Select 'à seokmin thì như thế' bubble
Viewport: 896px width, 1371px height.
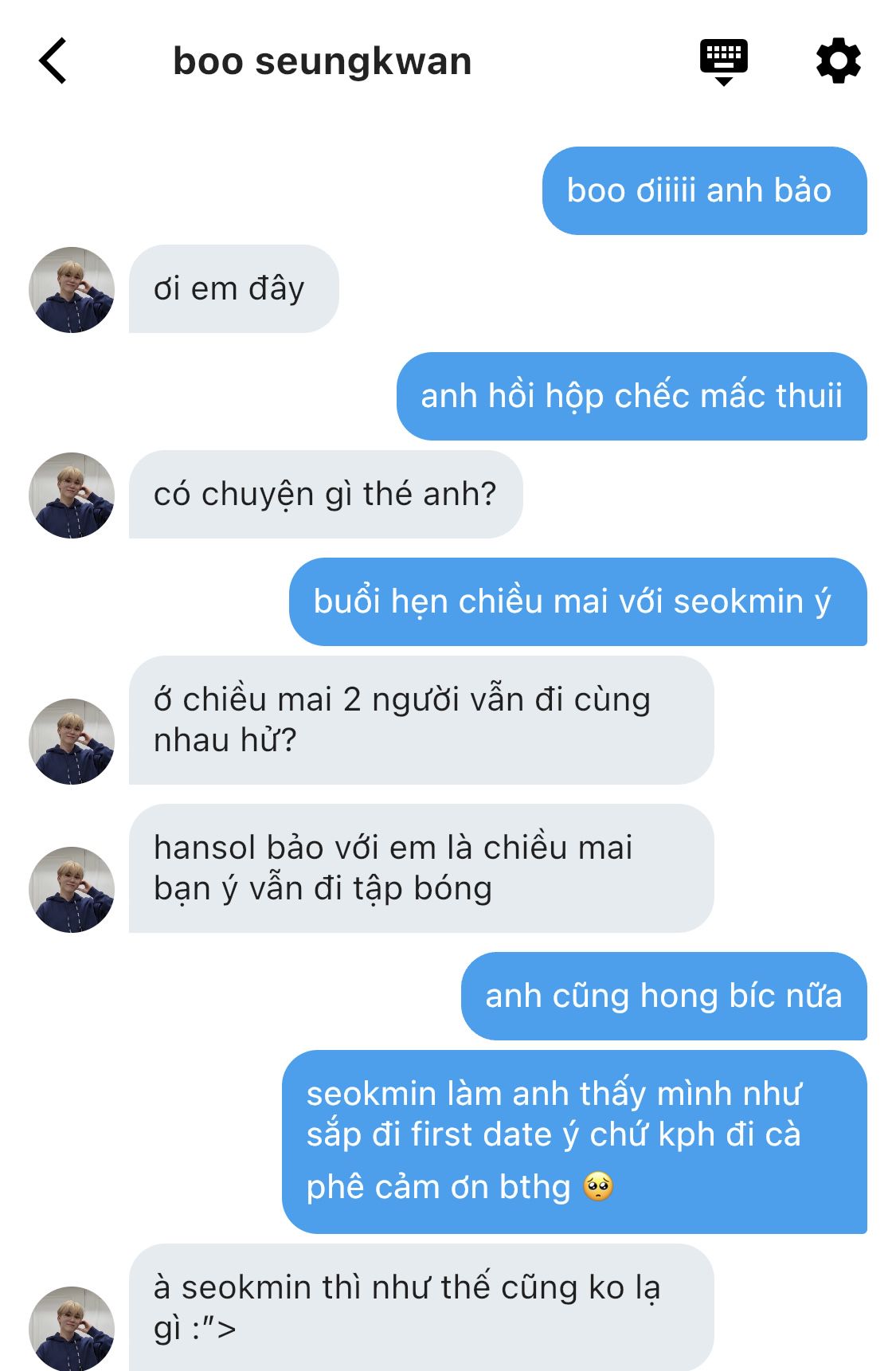click(421, 1307)
